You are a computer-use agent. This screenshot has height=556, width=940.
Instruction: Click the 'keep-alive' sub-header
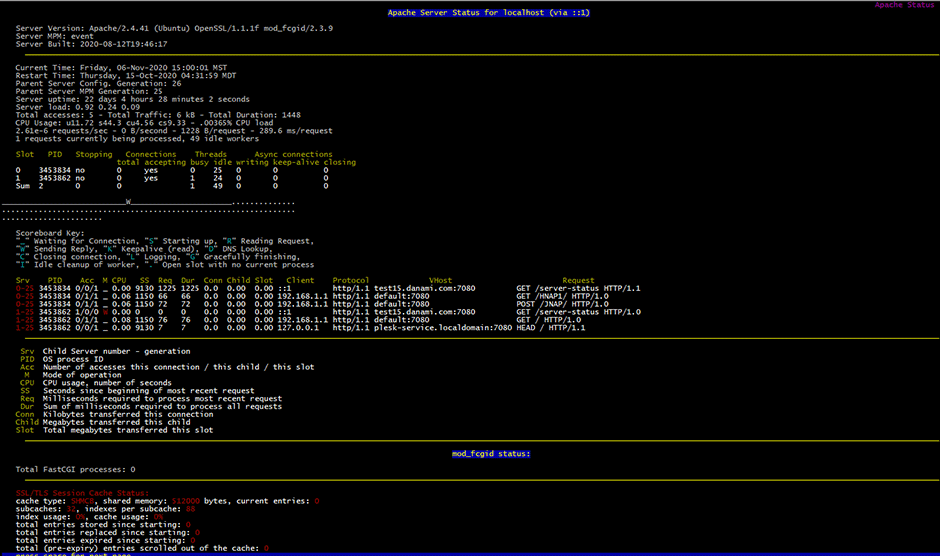pos(296,162)
